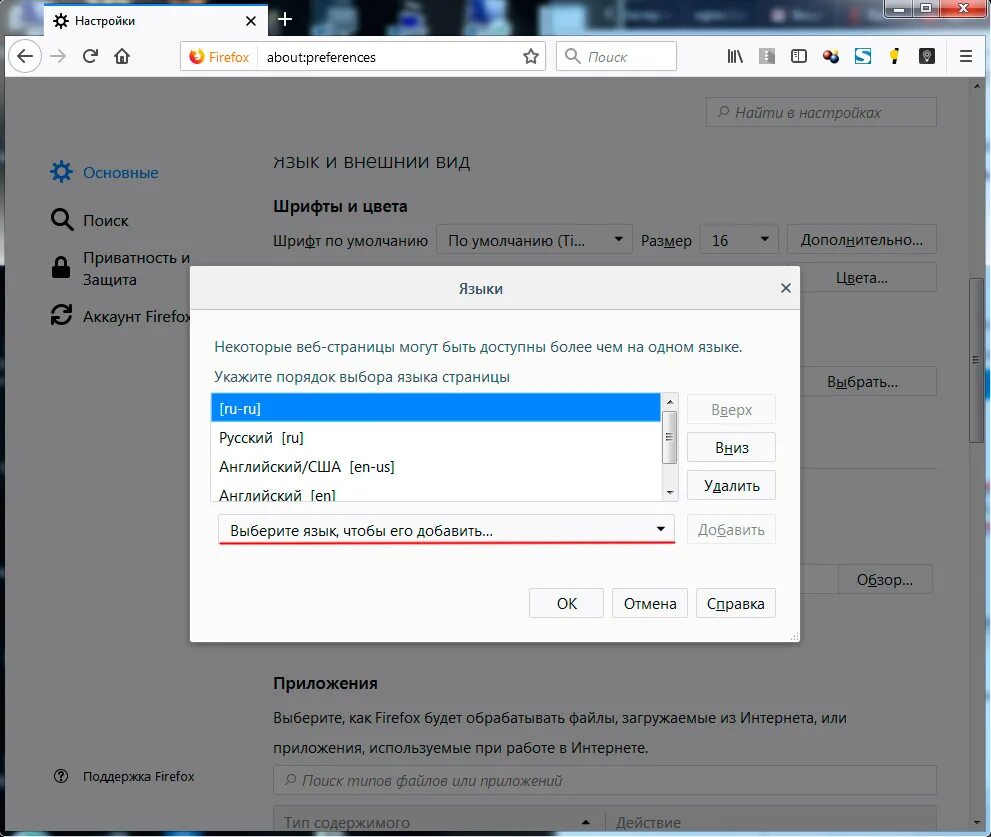Click the dialog resize grip corner

(x=794, y=636)
